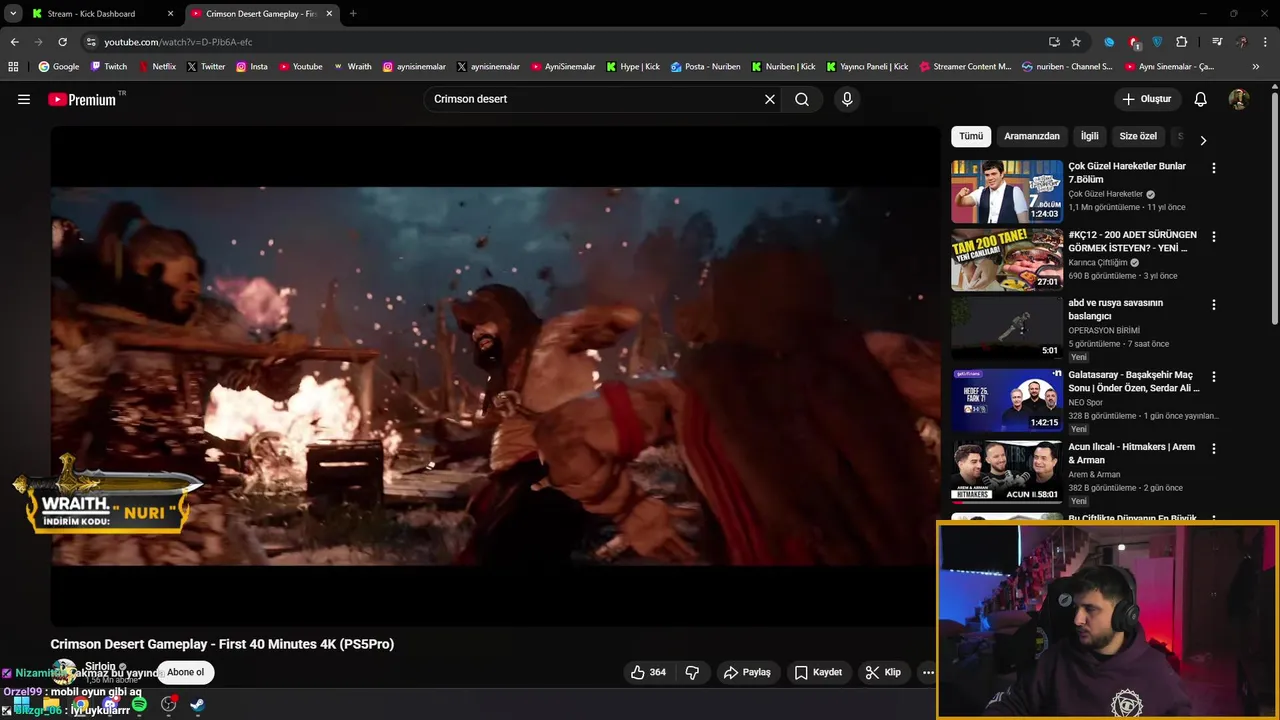Click the magnifier search button

(x=802, y=99)
